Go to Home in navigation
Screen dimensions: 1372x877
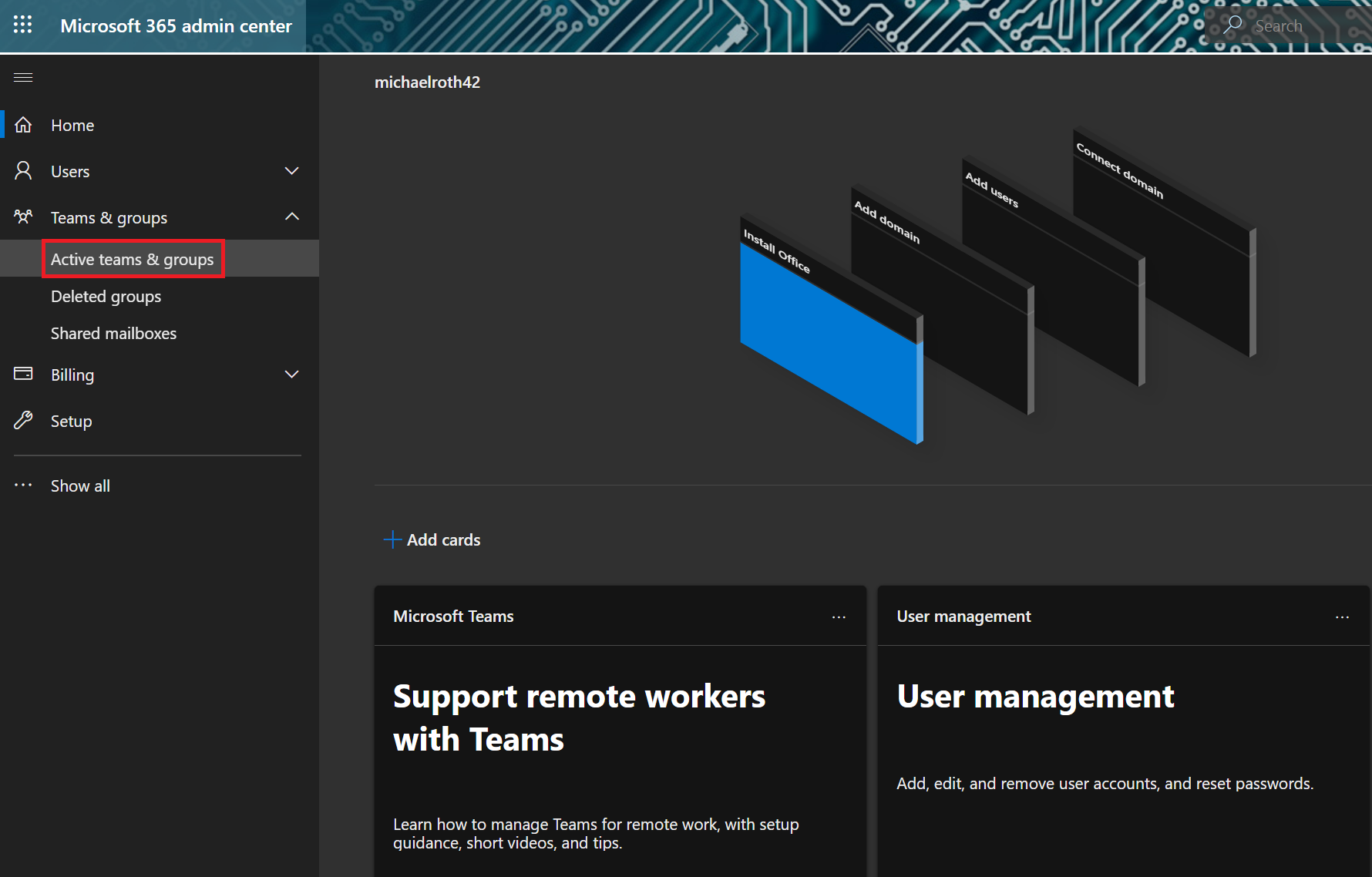pos(160,125)
